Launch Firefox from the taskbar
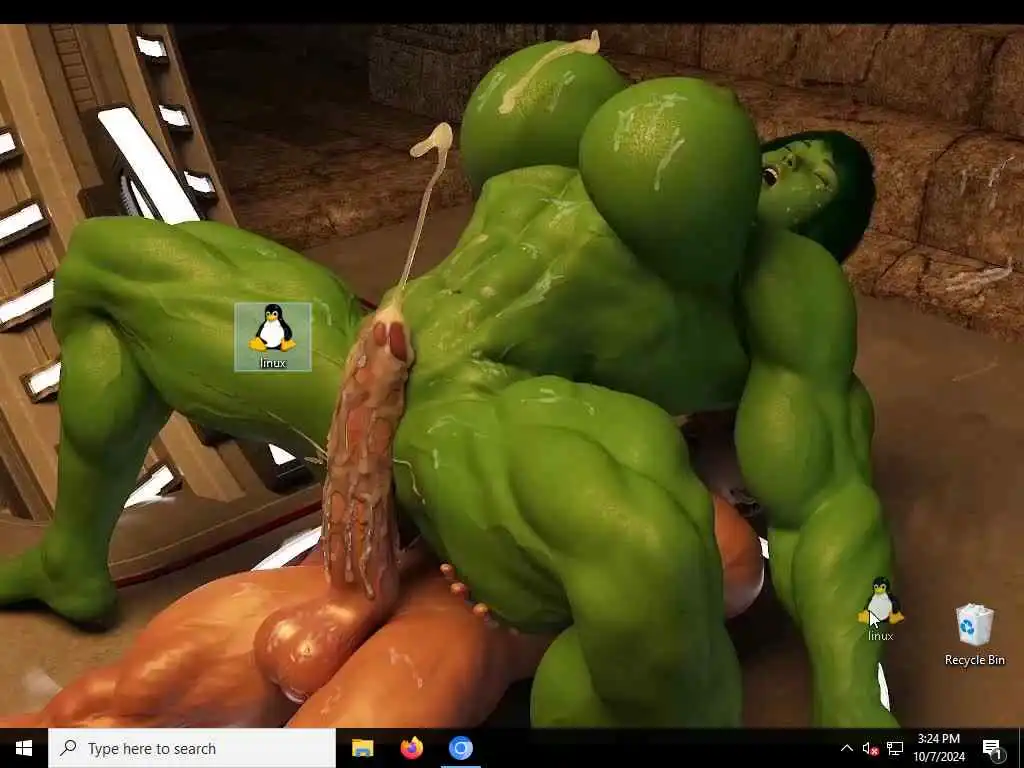This screenshot has height=768, width=1024. 411,748
